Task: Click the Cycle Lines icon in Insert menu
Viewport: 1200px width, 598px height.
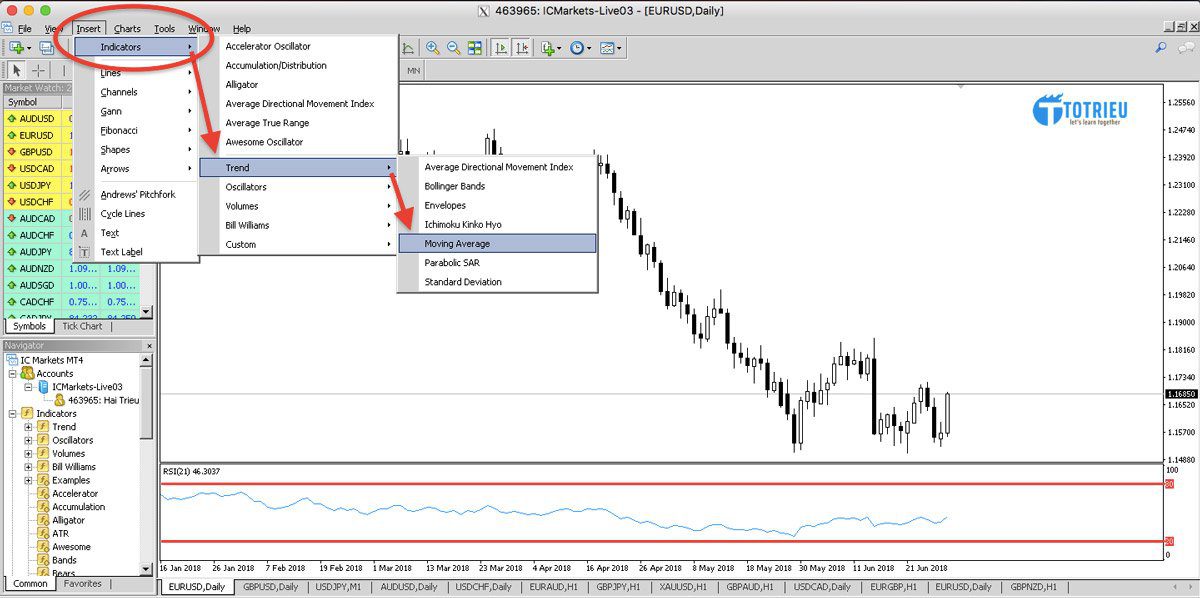Action: tap(85, 214)
